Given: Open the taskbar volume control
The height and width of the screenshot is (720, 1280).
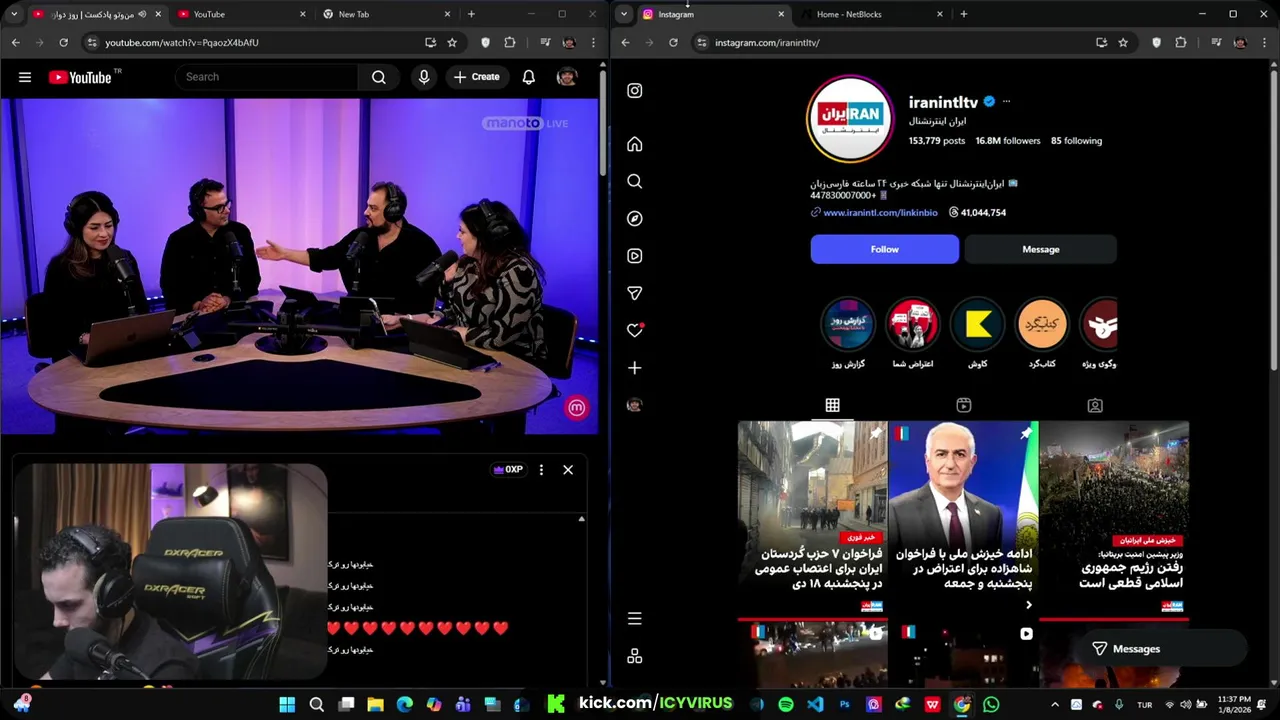Looking at the screenshot, I should point(1187,705).
